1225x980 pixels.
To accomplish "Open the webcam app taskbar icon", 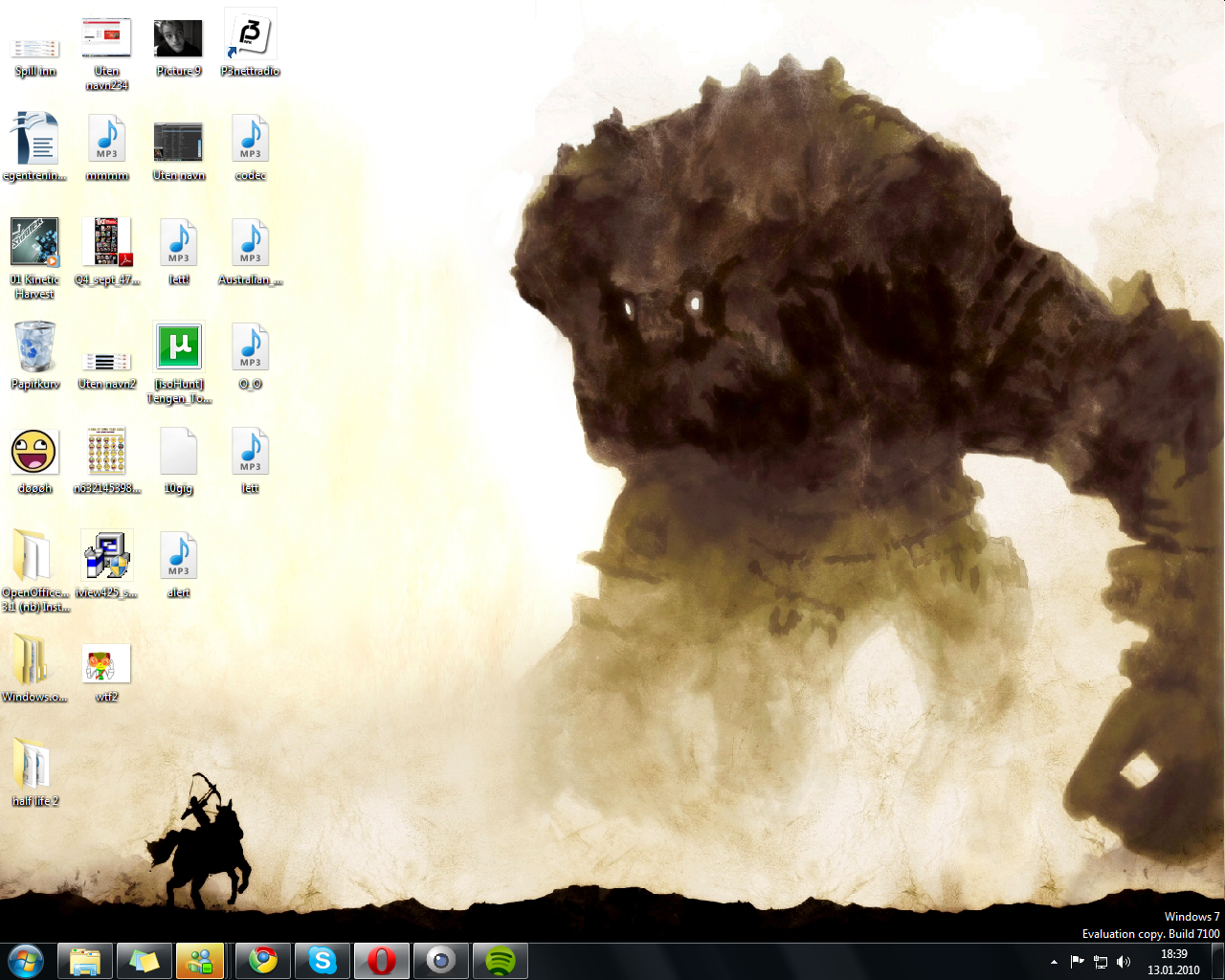I will tap(441, 961).
